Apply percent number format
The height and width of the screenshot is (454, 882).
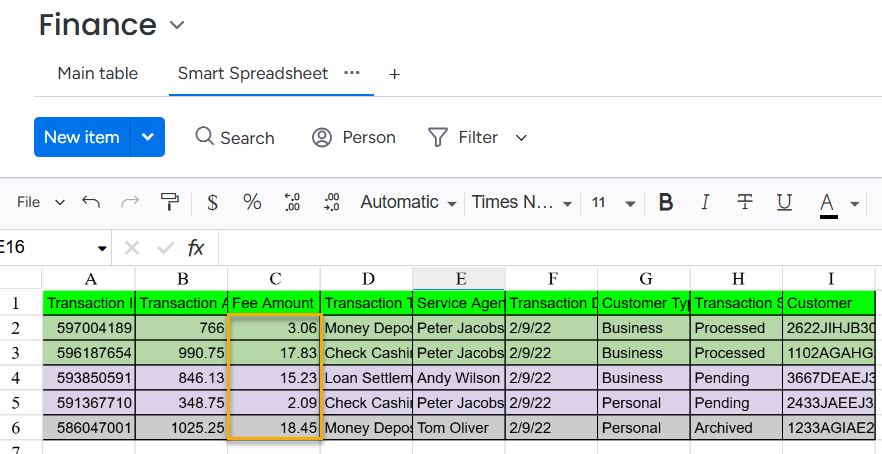[x=252, y=202]
